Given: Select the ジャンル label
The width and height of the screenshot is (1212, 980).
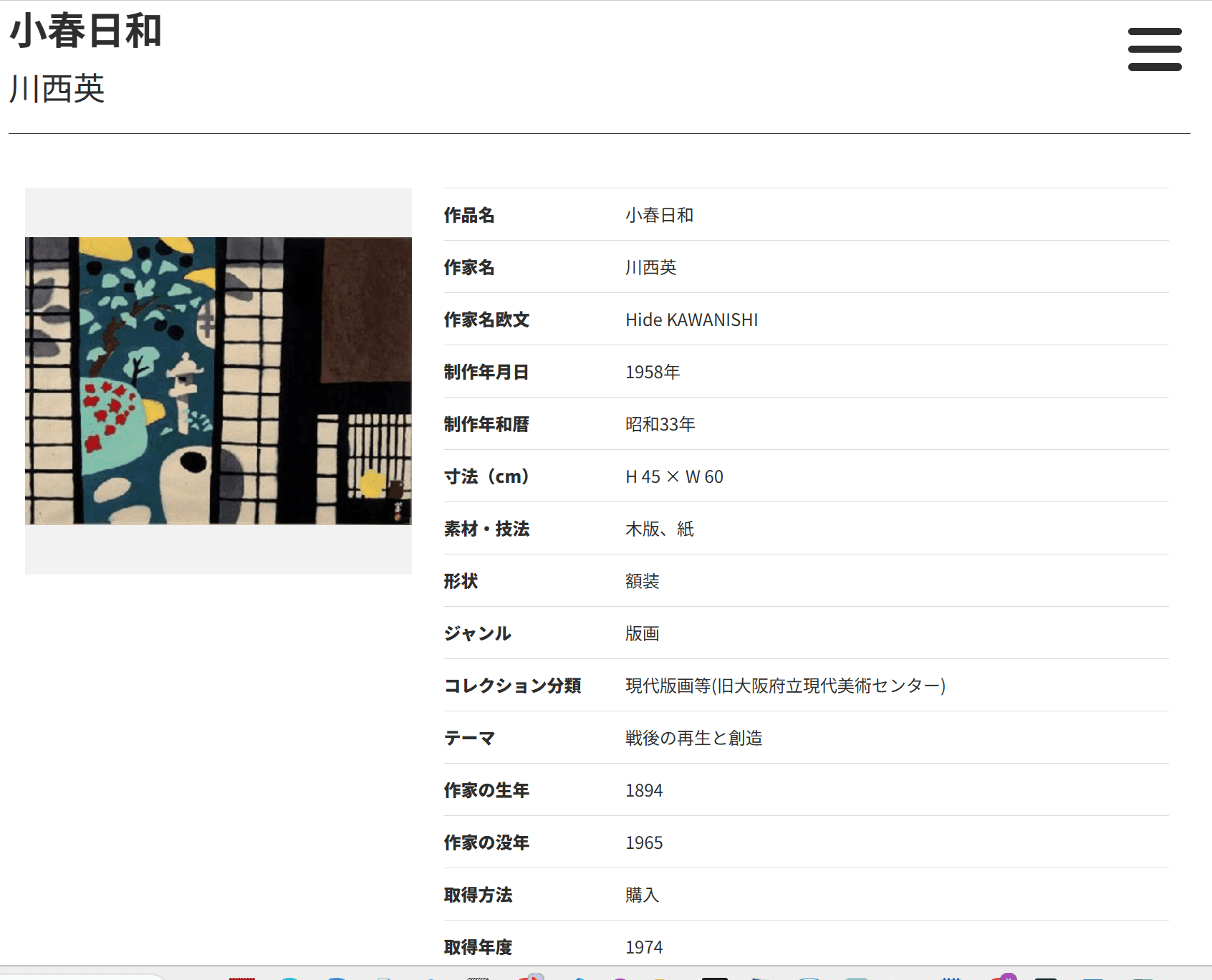Looking at the screenshot, I should pos(477,633).
